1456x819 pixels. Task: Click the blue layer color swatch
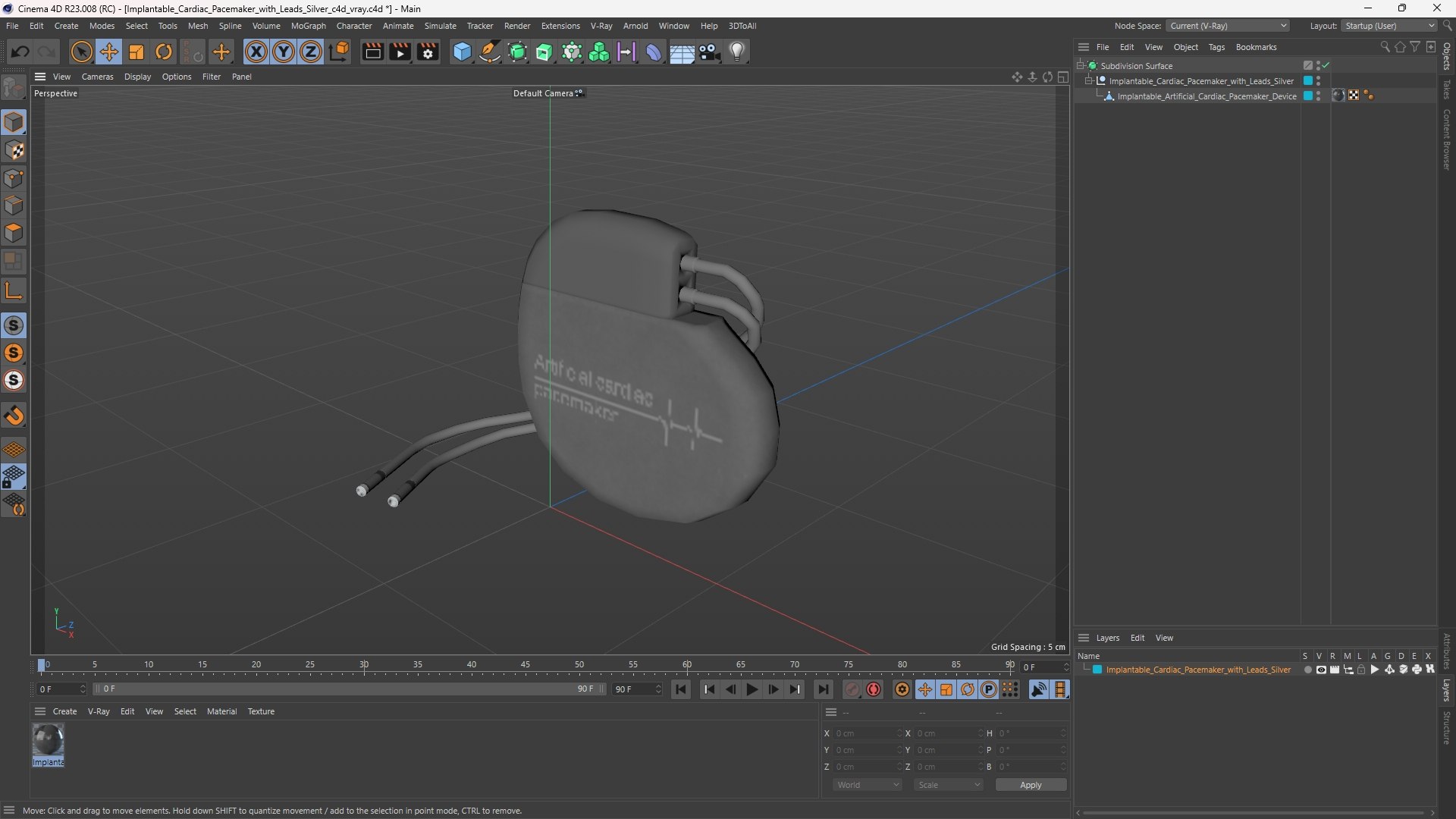(x=1097, y=670)
